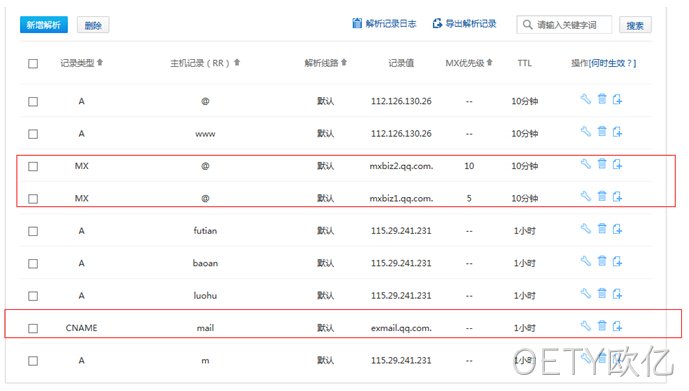The height and width of the screenshot is (391, 689).
Task: Edit the luohu record via wrench icon
Action: [586, 293]
